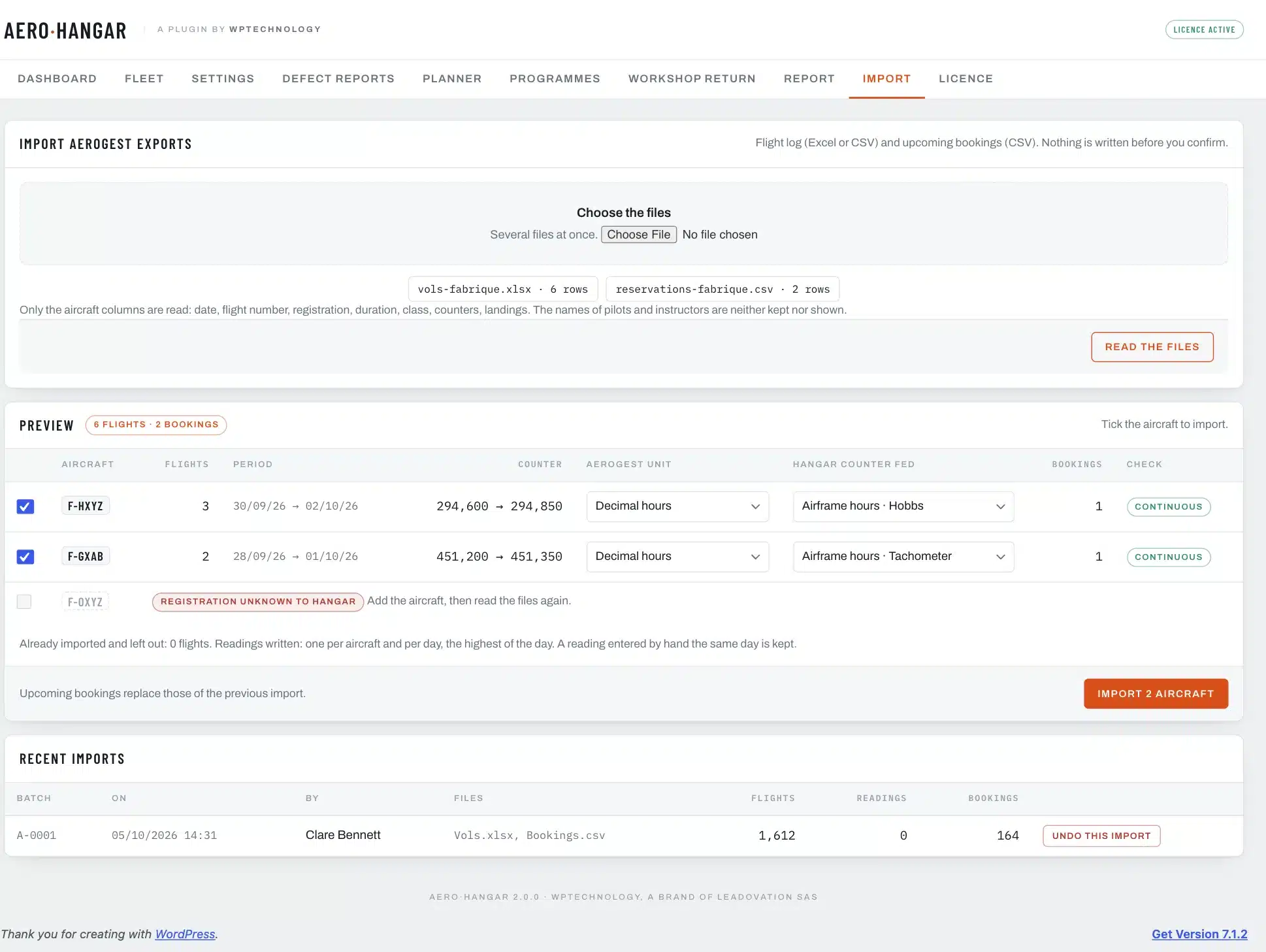This screenshot has width=1266, height=952.
Task: Click the batch A-0001 cell
Action: pyautogui.click(x=37, y=836)
